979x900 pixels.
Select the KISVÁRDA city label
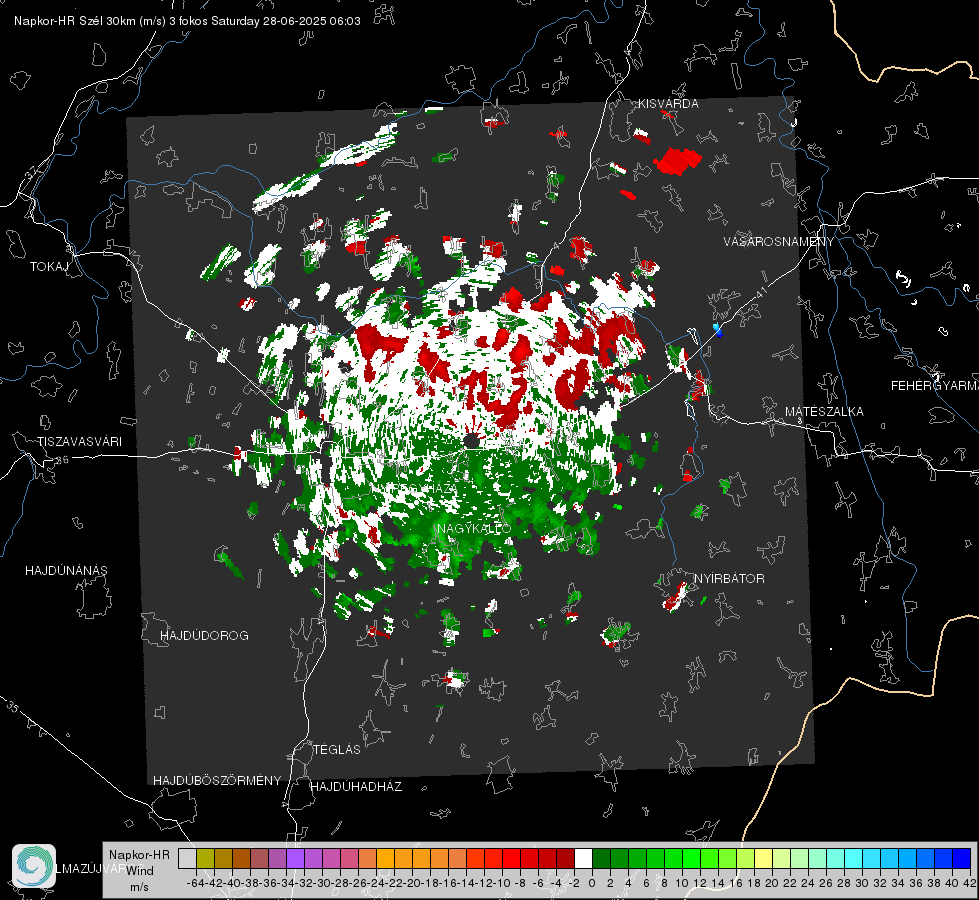[x=668, y=104]
